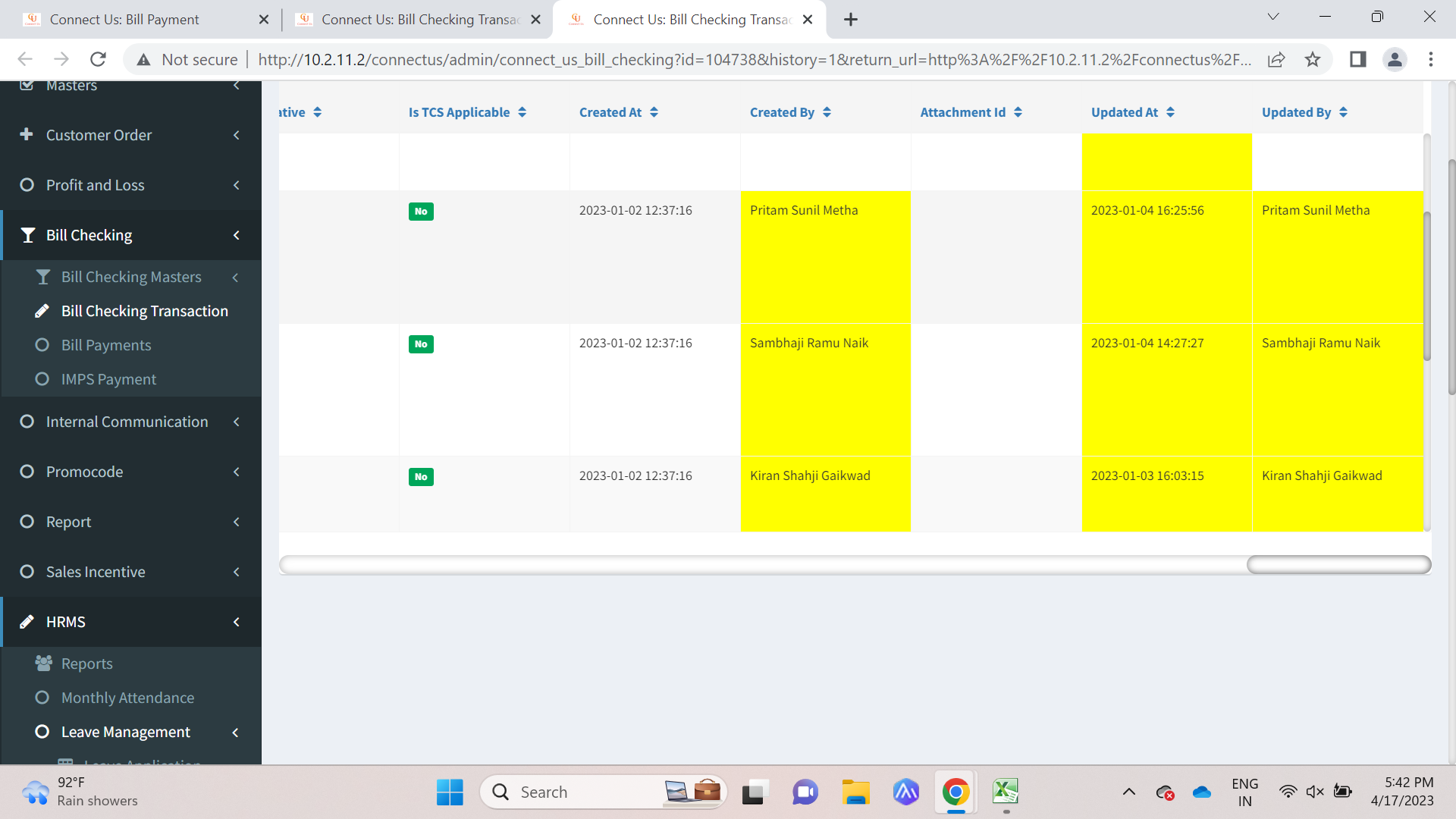
Task: Open the video chat taskbar app
Action: click(x=805, y=792)
